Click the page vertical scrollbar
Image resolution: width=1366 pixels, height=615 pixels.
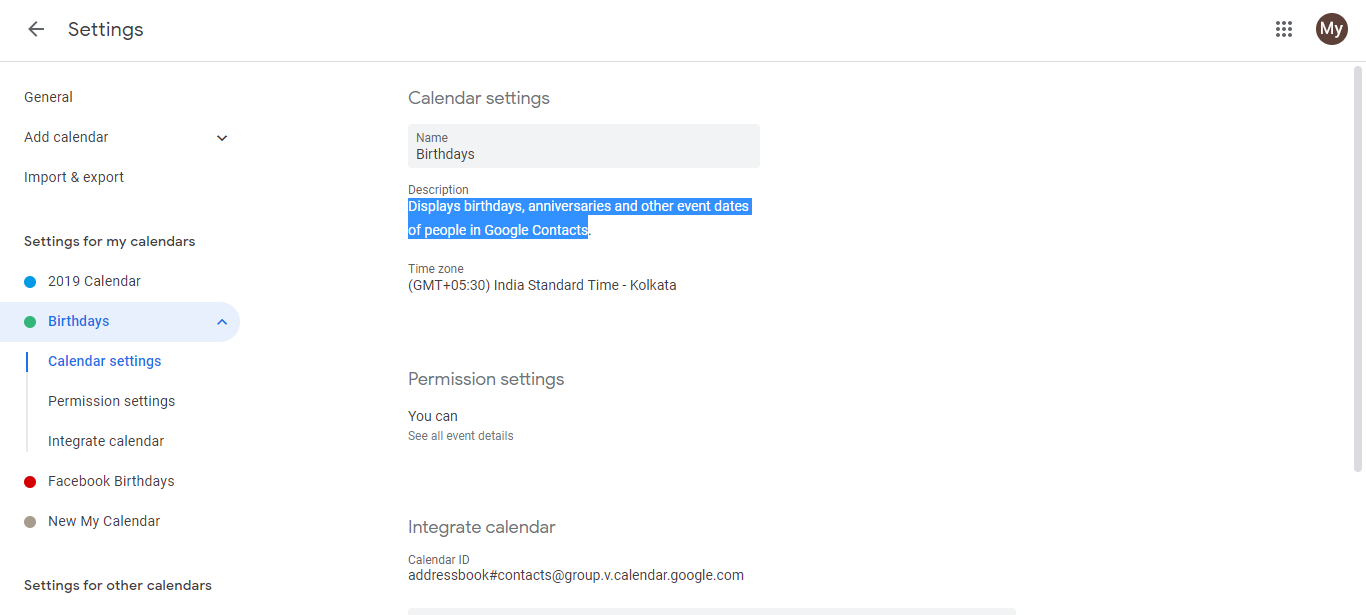pos(1358,268)
